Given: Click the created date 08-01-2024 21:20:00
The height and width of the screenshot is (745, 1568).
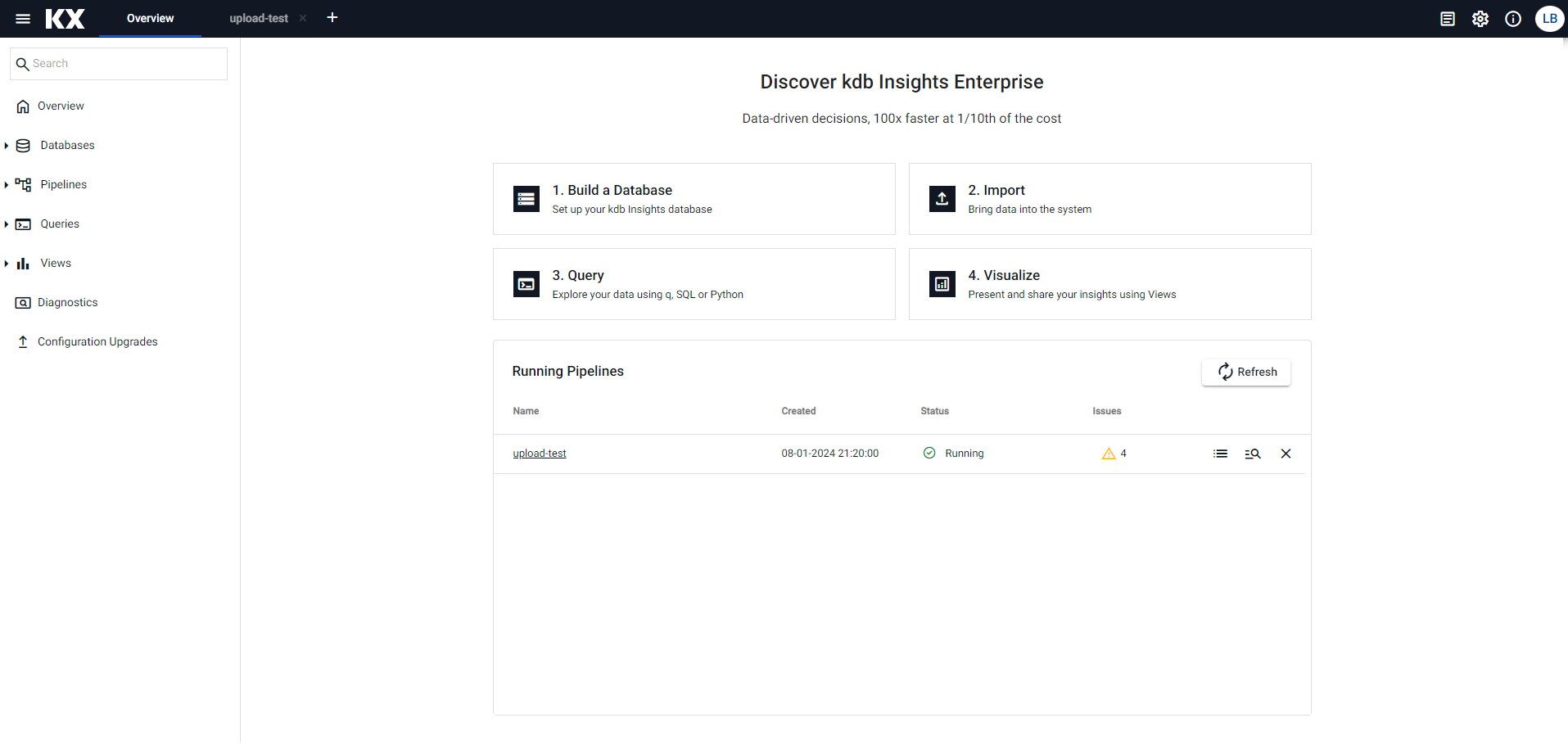Looking at the screenshot, I should (x=829, y=454).
